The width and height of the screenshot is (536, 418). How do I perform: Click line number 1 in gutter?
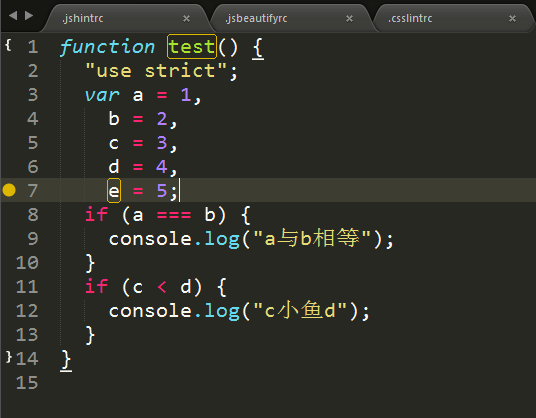click(33, 47)
